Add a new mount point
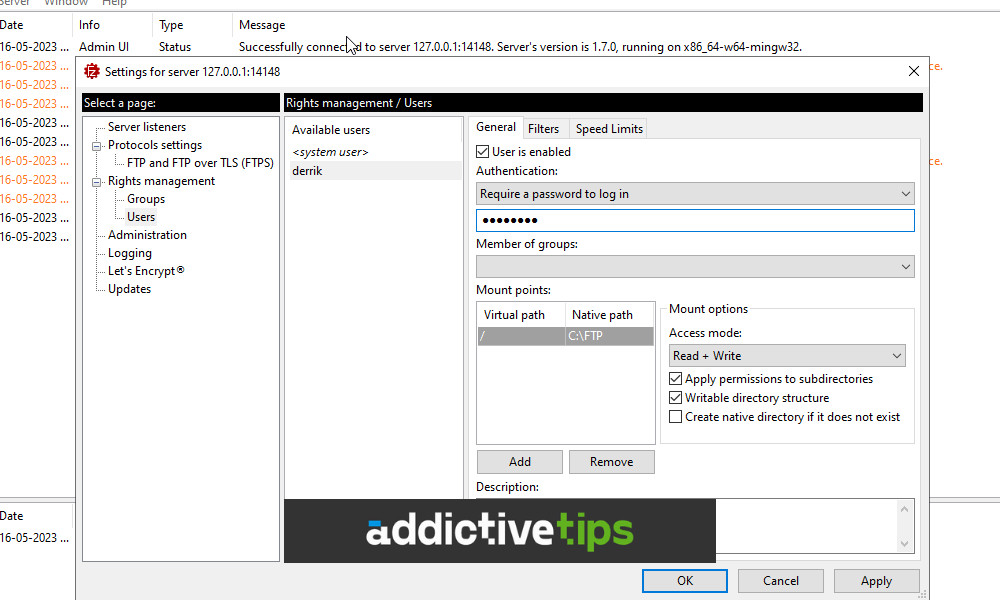The height and width of the screenshot is (600, 1000). (x=519, y=461)
